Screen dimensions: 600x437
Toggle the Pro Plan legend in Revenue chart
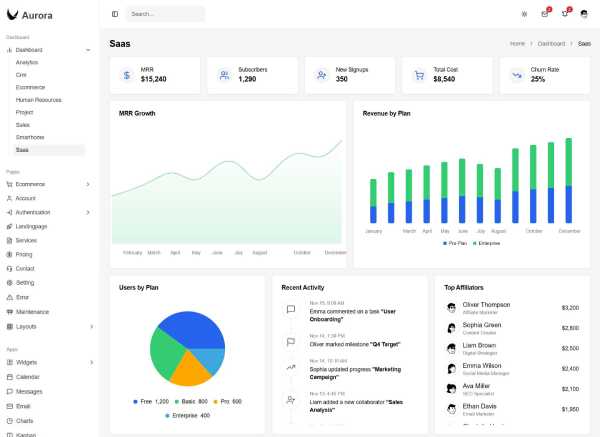(455, 243)
